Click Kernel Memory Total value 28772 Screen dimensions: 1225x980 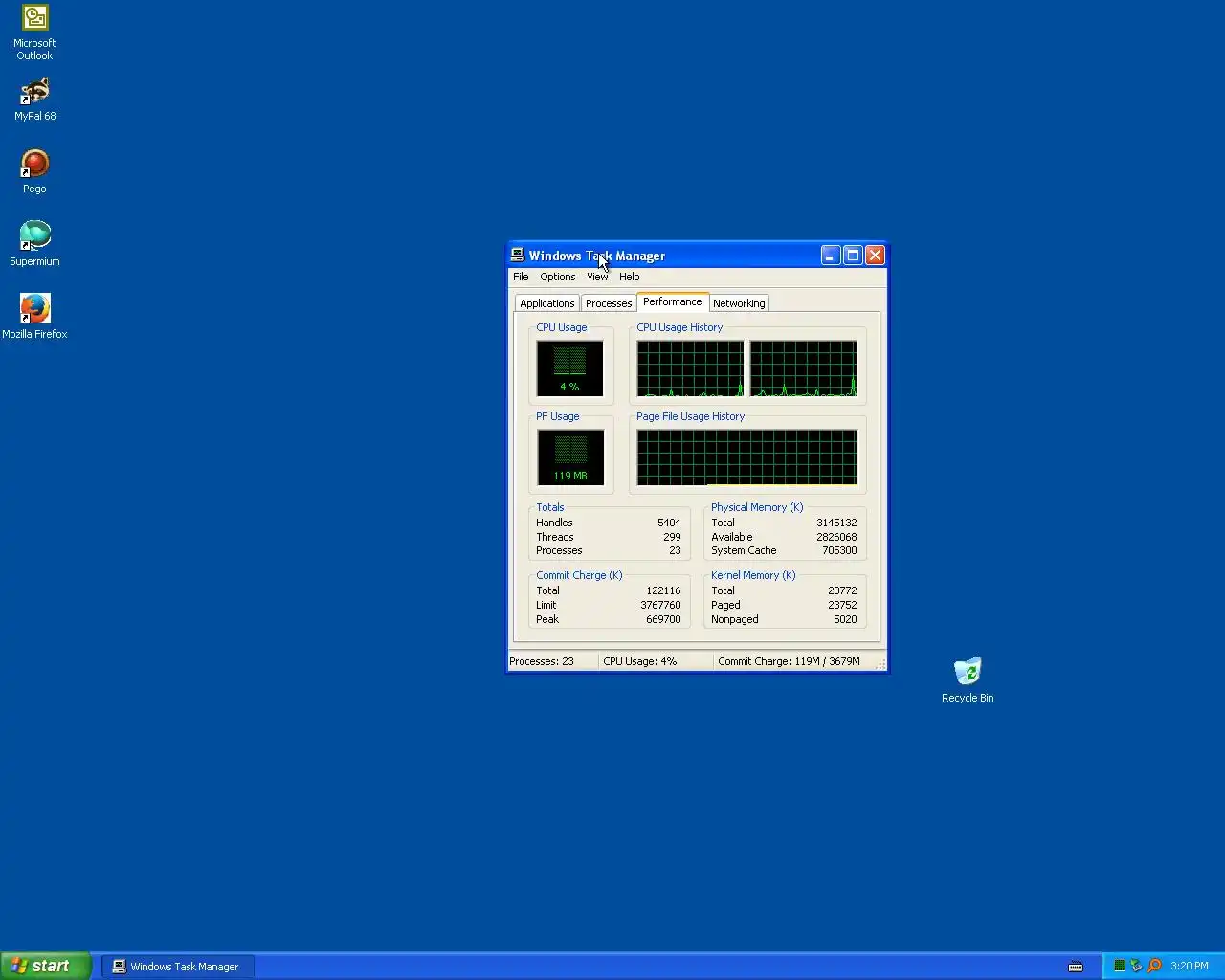click(x=842, y=590)
